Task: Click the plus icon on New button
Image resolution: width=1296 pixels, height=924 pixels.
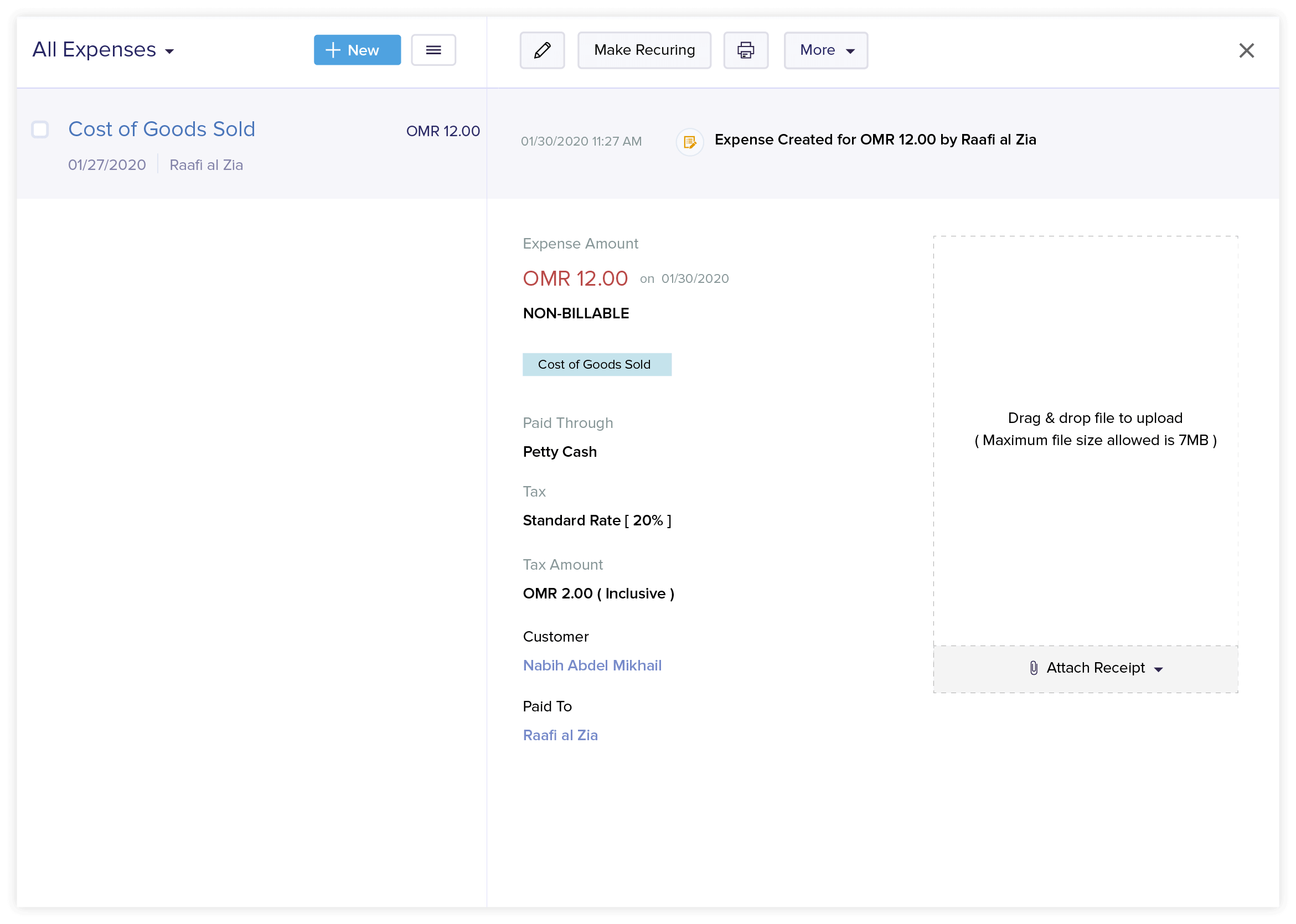Action: (x=333, y=50)
